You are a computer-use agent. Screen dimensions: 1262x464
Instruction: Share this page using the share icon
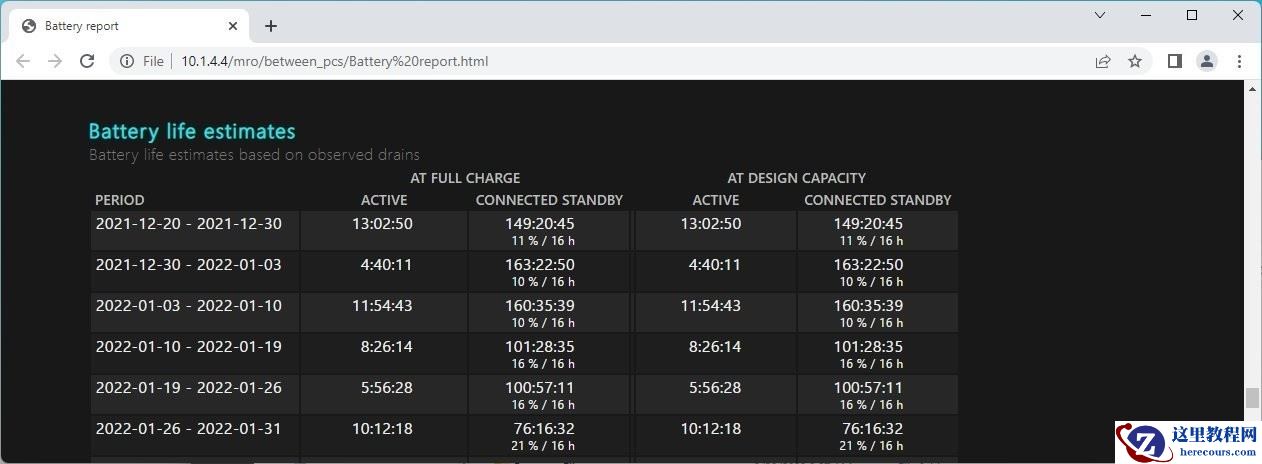(1103, 61)
